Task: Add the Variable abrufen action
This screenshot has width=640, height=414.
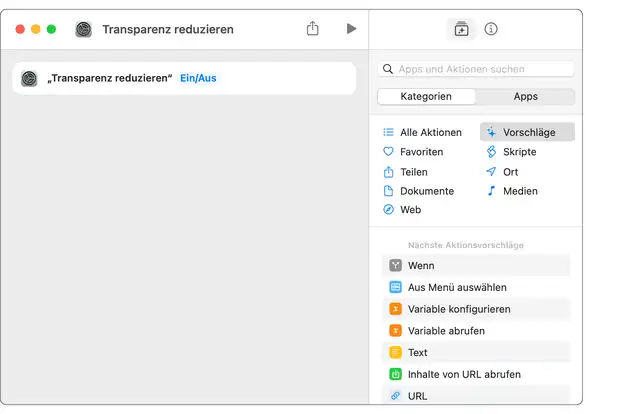Action: [446, 331]
